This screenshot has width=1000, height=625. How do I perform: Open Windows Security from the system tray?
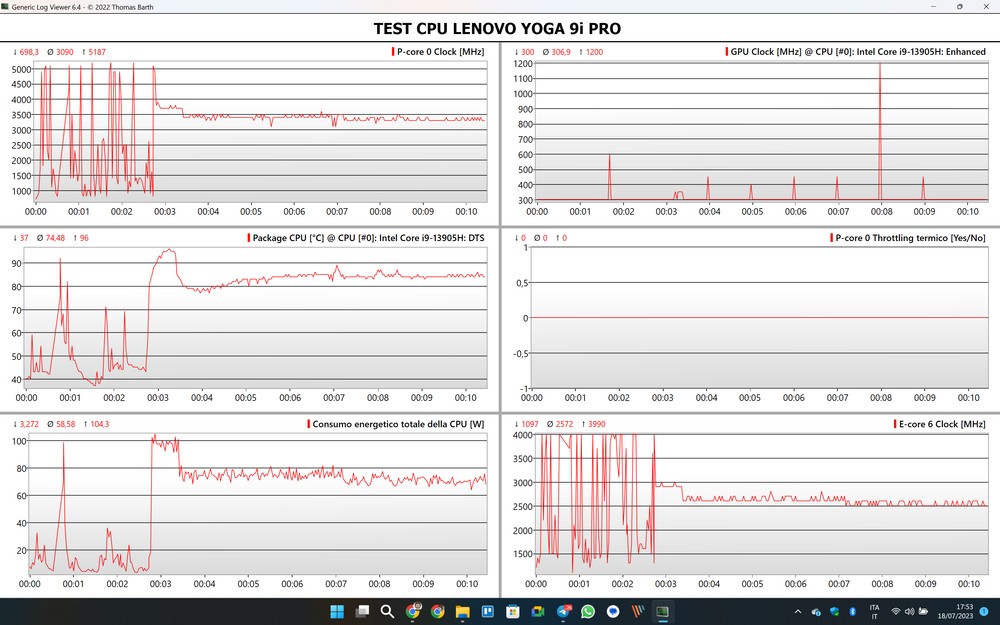834,611
